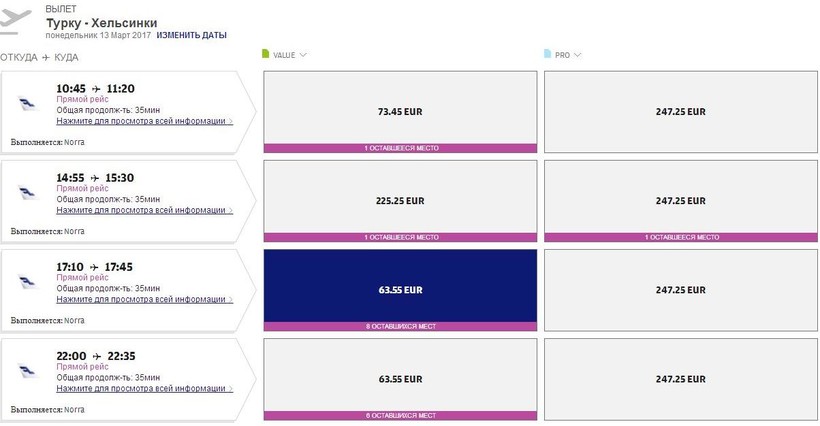Click airline logo of the 17:10 flight
This screenshot has height=426, width=820.
click(x=27, y=283)
